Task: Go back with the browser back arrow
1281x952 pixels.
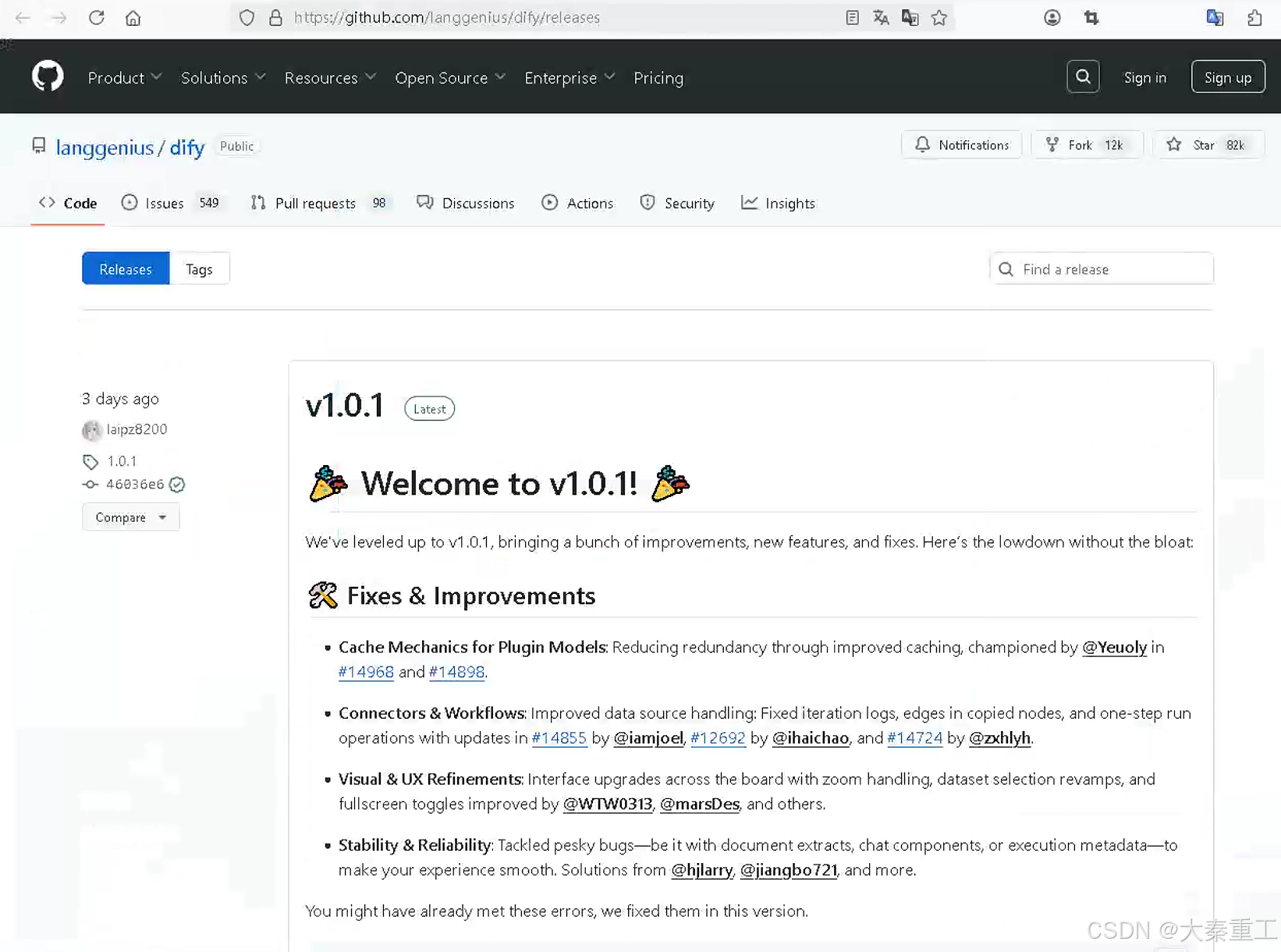Action: pyautogui.click(x=23, y=17)
